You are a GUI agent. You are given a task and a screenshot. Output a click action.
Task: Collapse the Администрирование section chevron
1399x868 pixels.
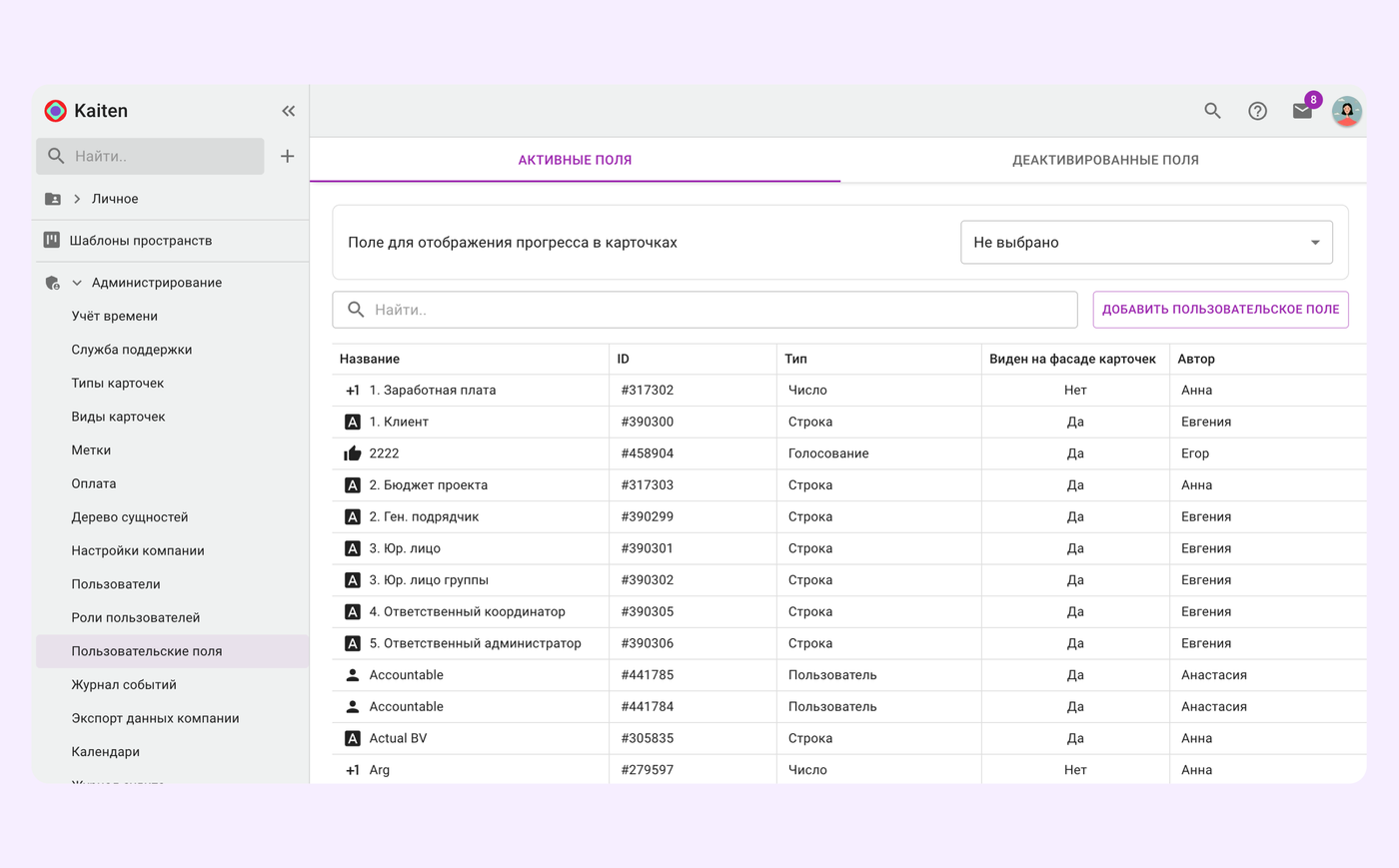pyautogui.click(x=77, y=283)
